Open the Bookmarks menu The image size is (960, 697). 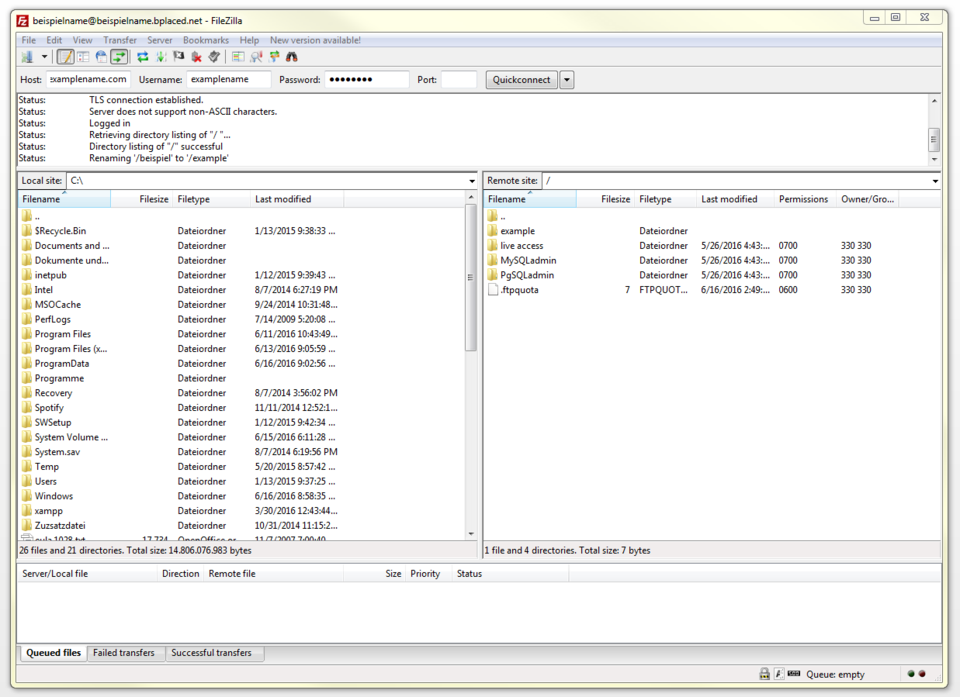206,40
